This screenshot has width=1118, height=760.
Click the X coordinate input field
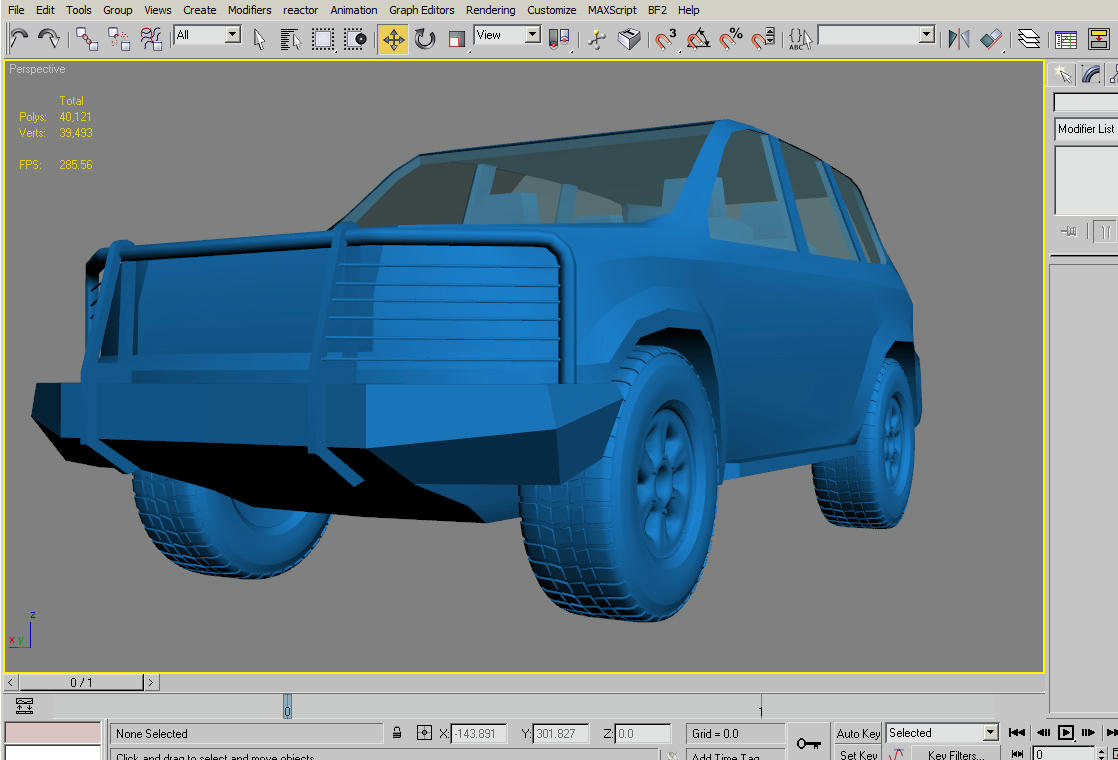[x=479, y=733]
